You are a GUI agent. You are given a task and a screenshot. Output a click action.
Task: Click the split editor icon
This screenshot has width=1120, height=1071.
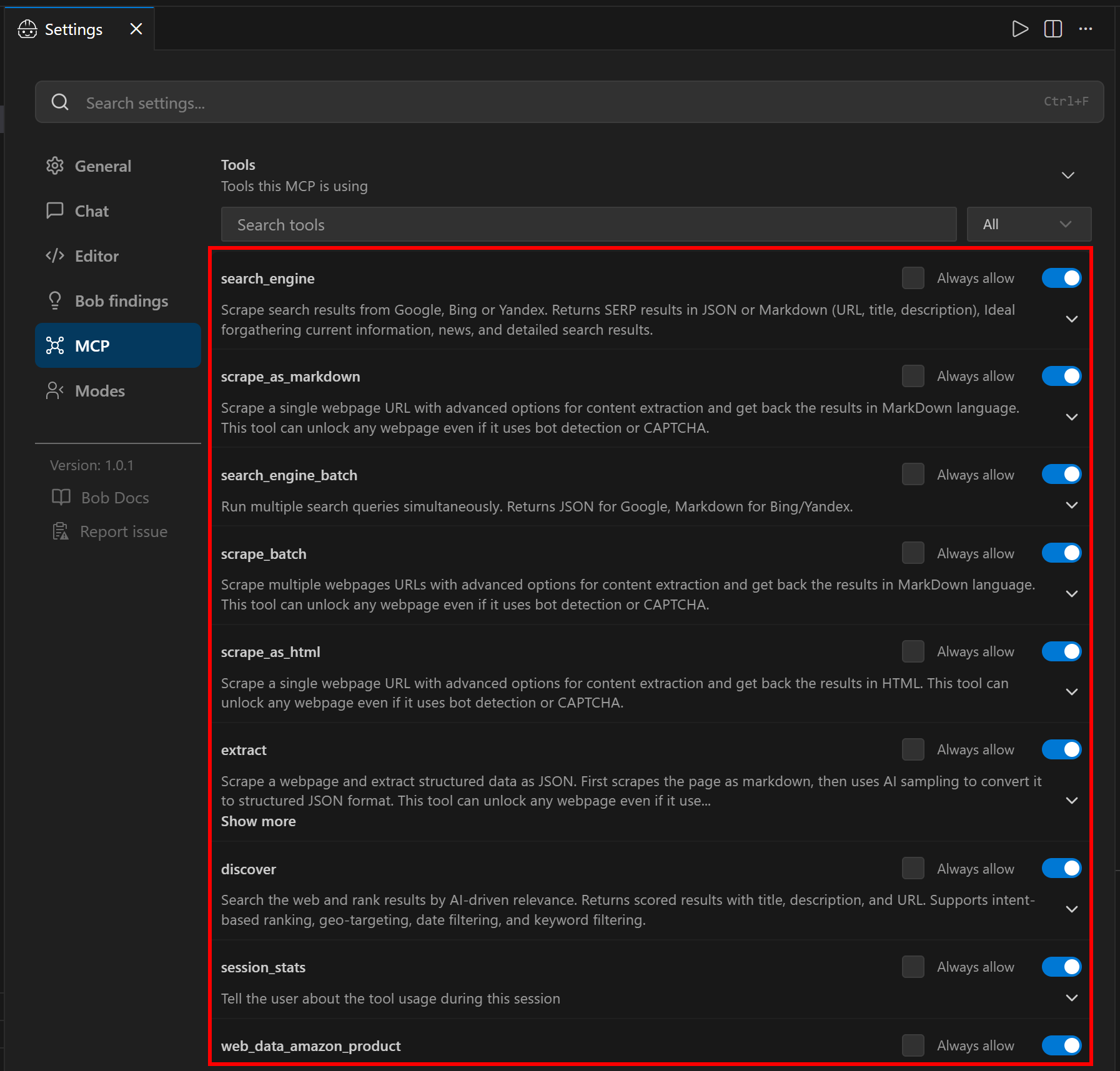pyautogui.click(x=1053, y=29)
